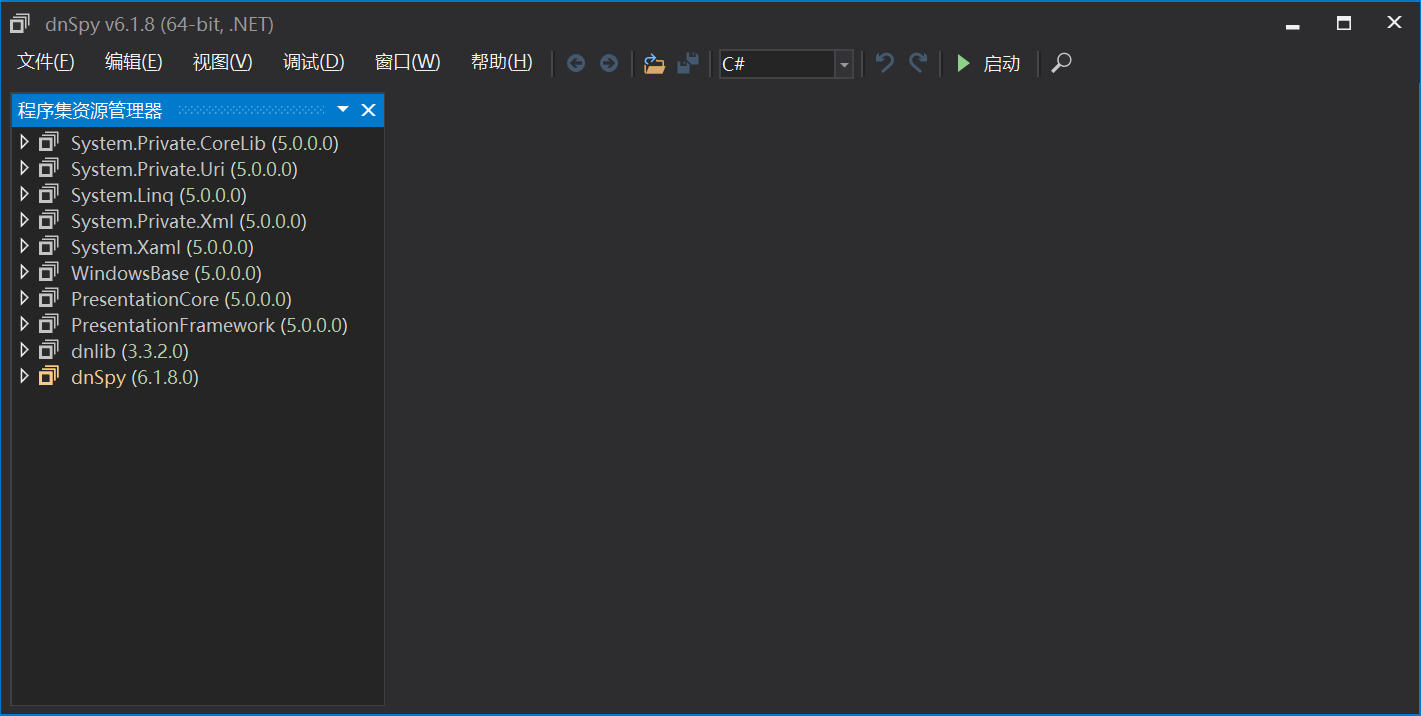
Task: Expand the System.Private.CoreLib node
Action: tap(25, 143)
